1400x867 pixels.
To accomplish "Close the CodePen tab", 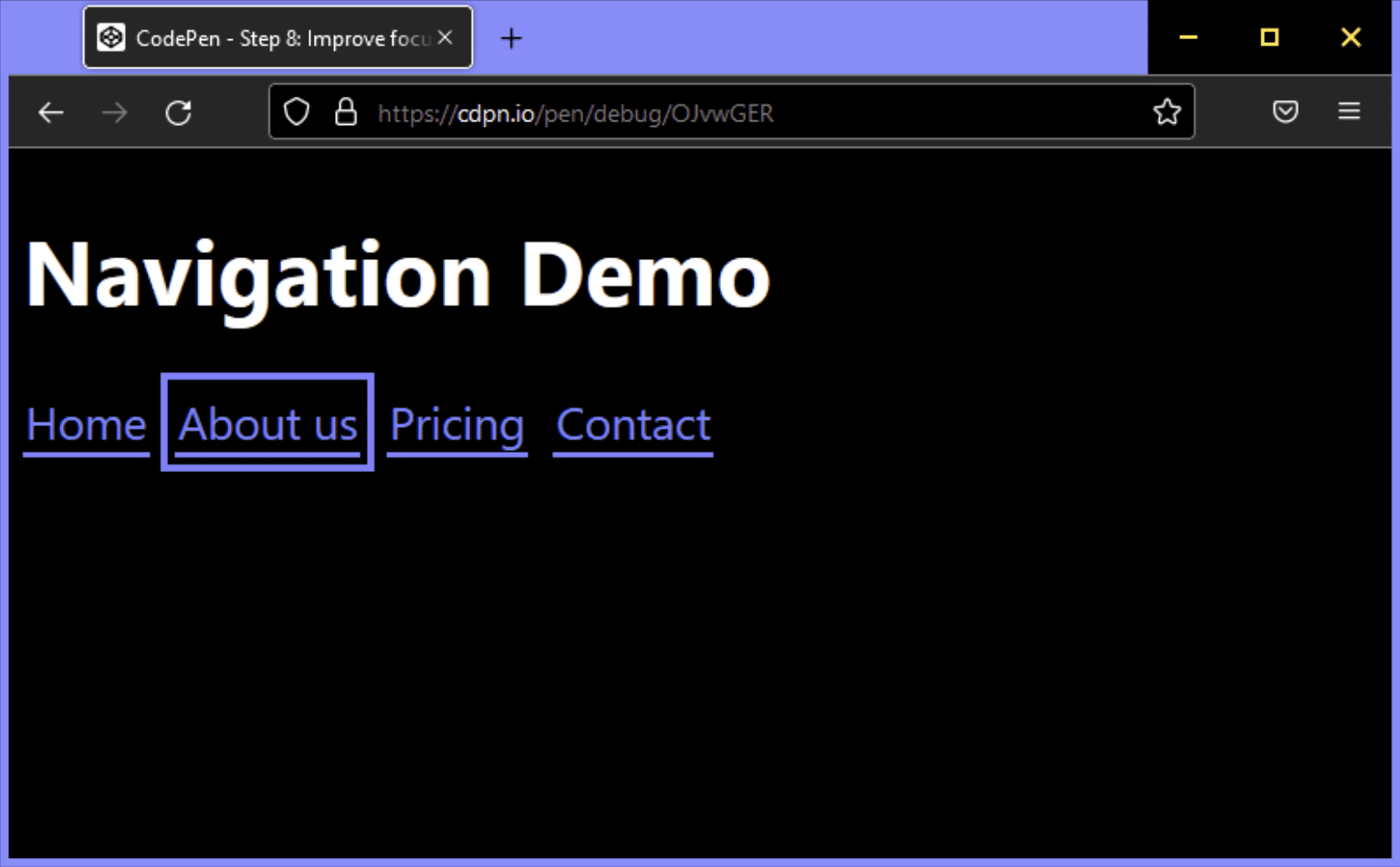I will click(446, 37).
